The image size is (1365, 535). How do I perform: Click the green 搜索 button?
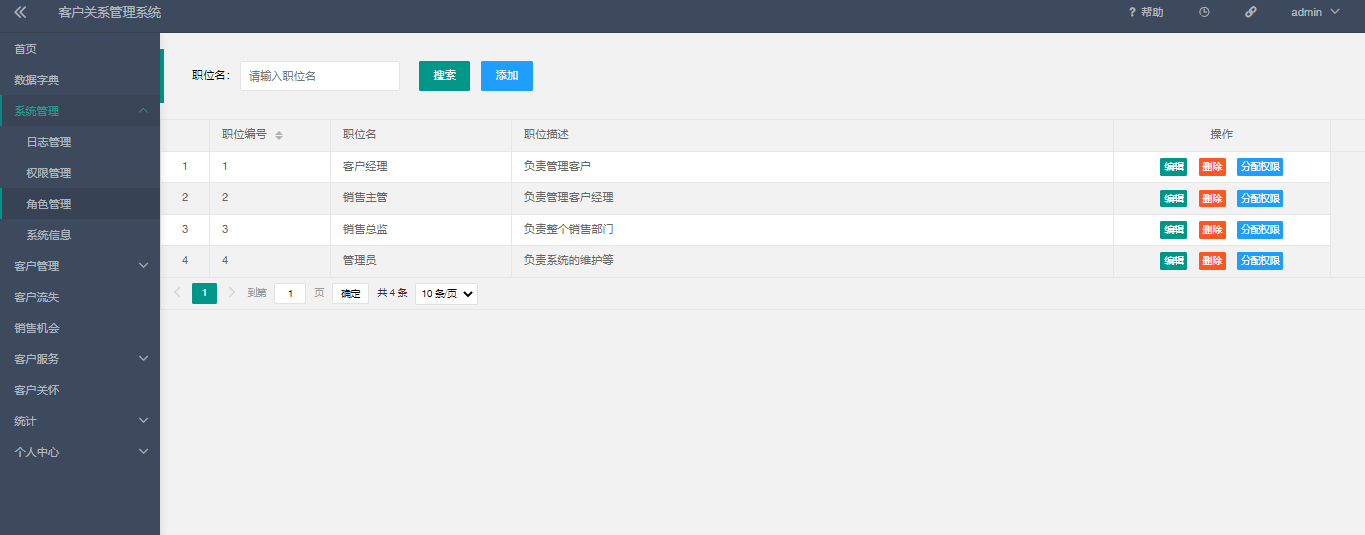pos(444,76)
